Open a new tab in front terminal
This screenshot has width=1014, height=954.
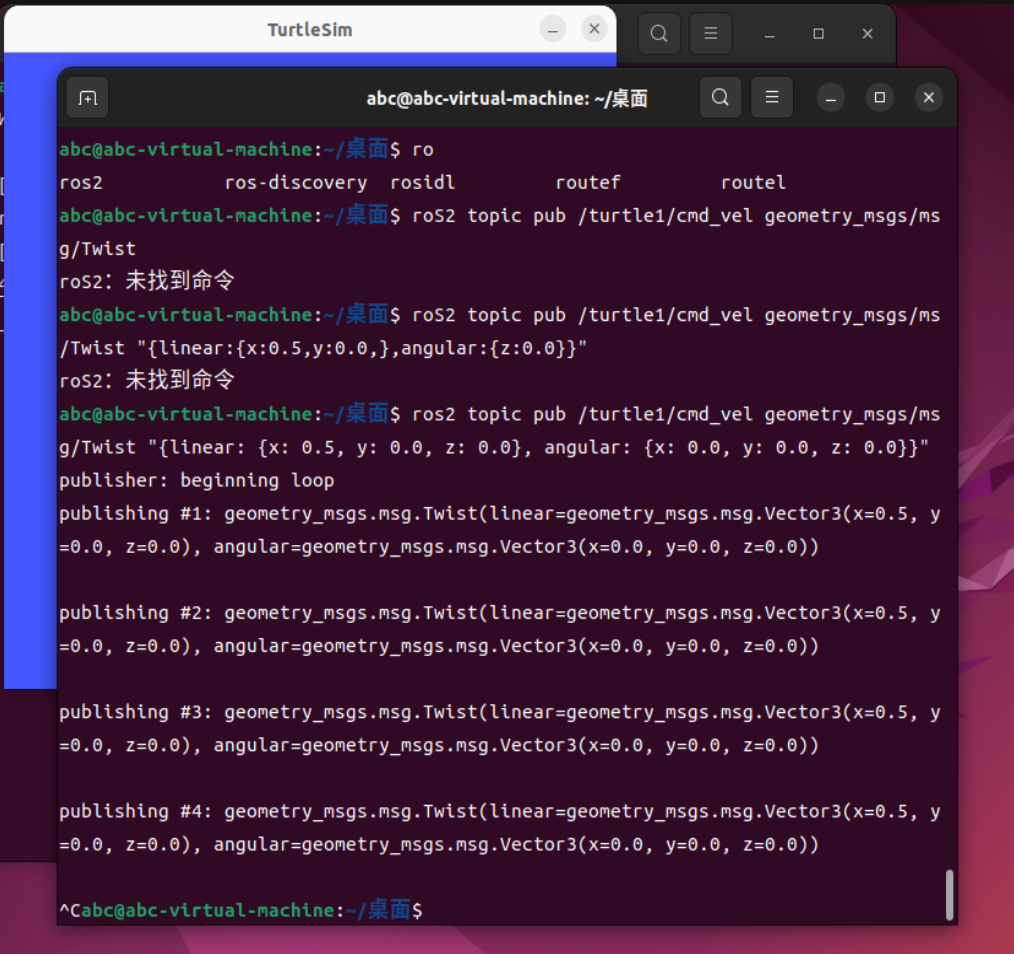coord(87,98)
